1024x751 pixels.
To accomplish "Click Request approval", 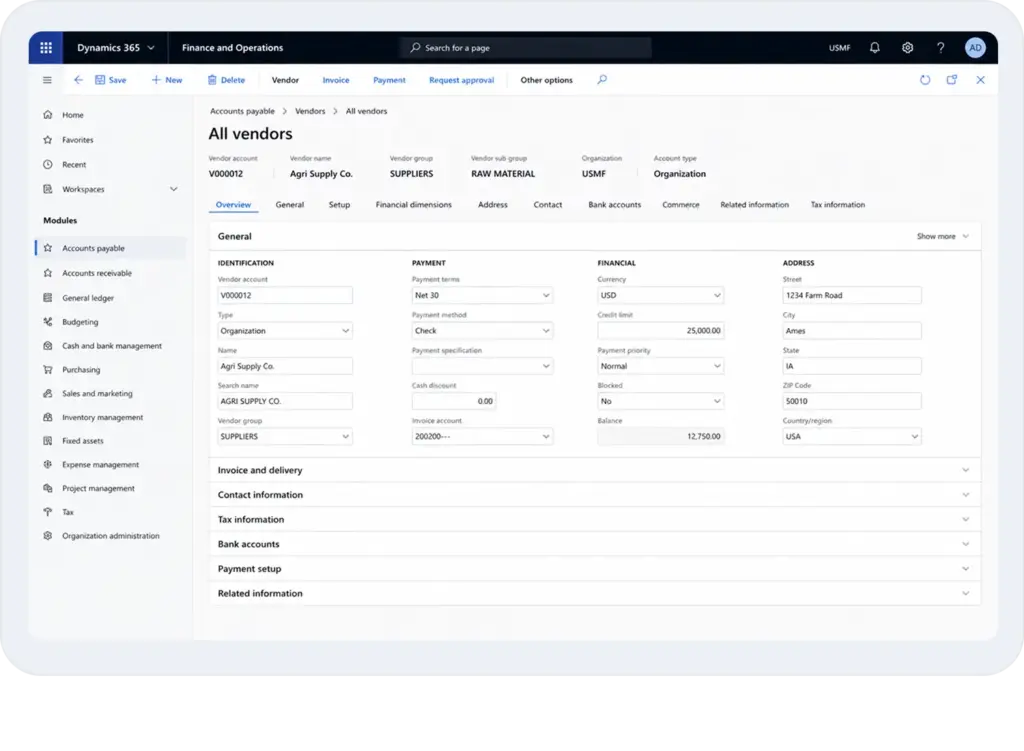I will pyautogui.click(x=461, y=80).
